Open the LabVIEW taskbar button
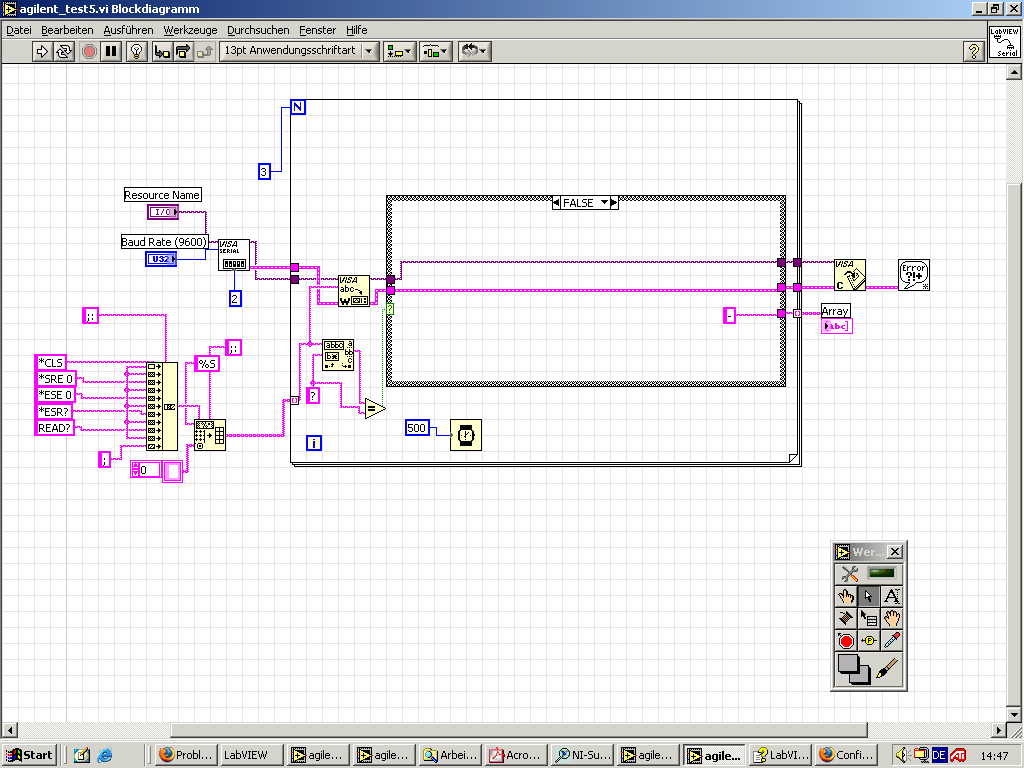Viewport: 1024px width, 768px height. pos(250,755)
